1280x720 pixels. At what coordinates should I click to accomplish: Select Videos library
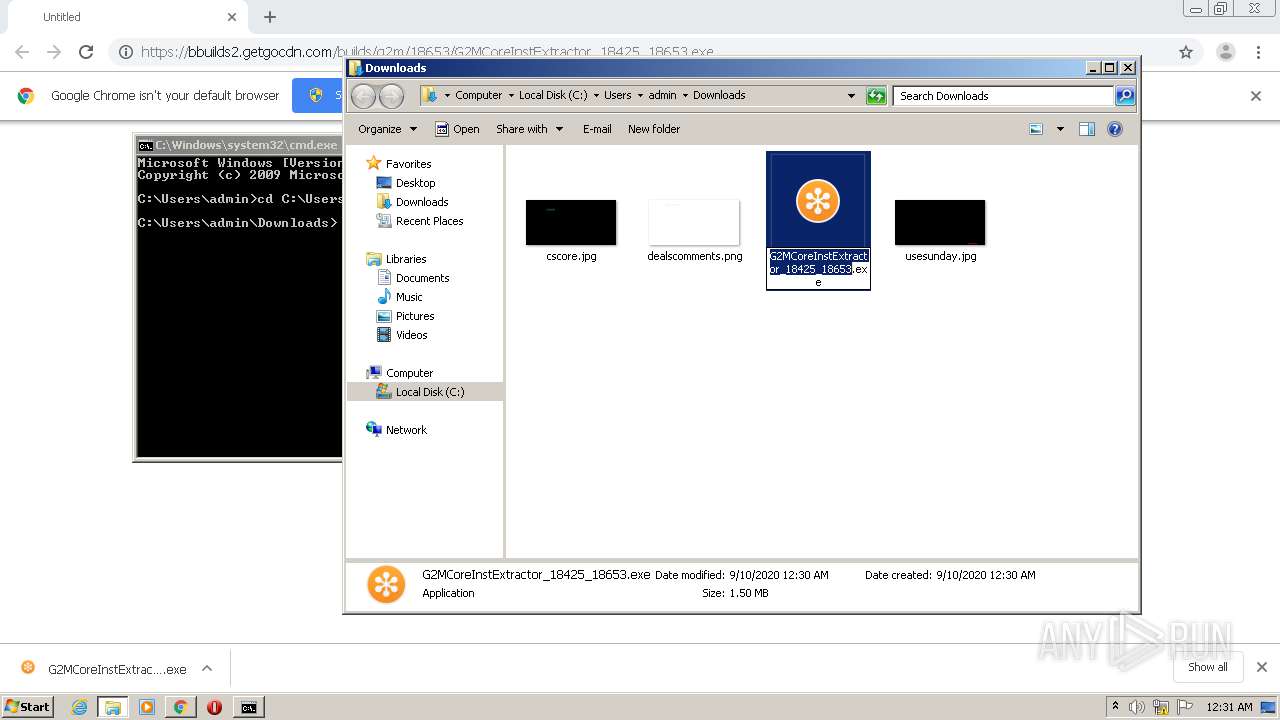click(x=402, y=335)
